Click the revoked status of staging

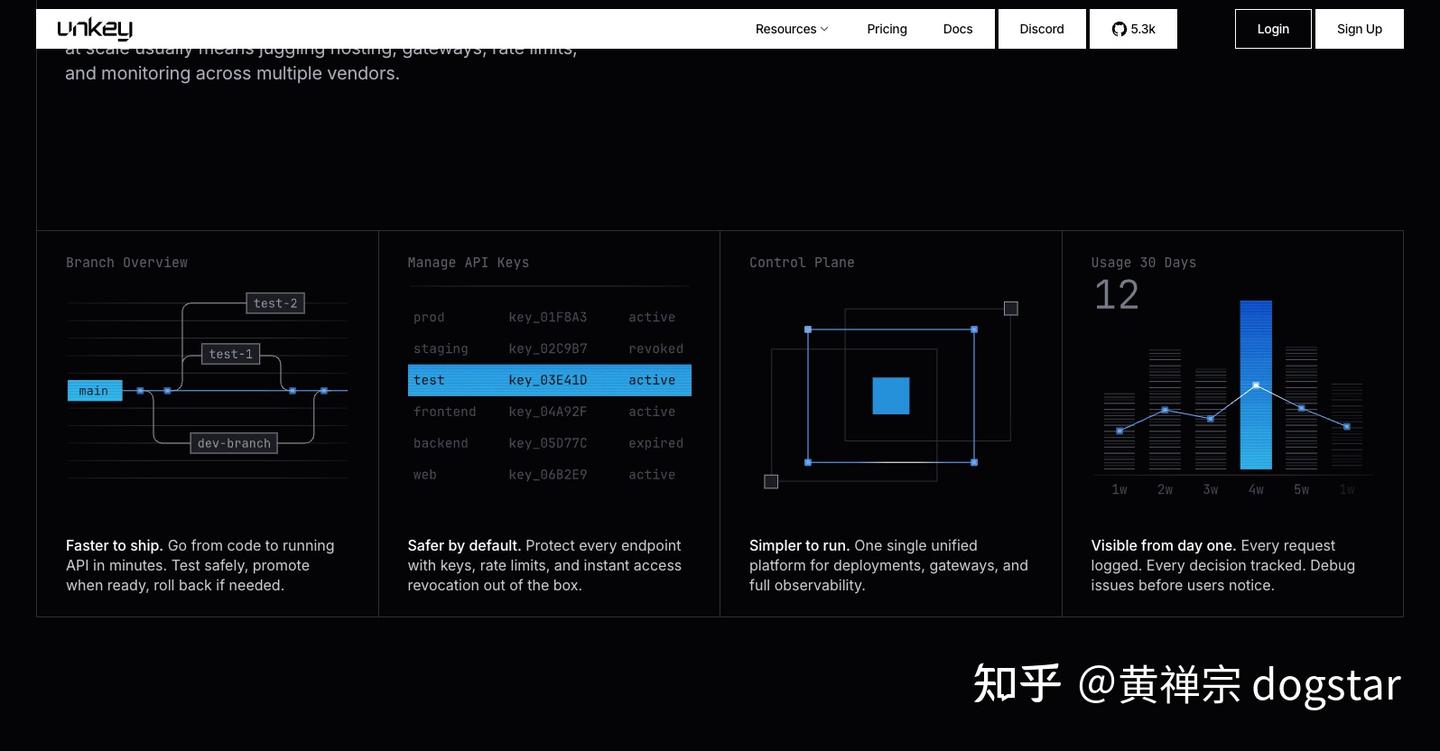pyautogui.click(x=656, y=349)
